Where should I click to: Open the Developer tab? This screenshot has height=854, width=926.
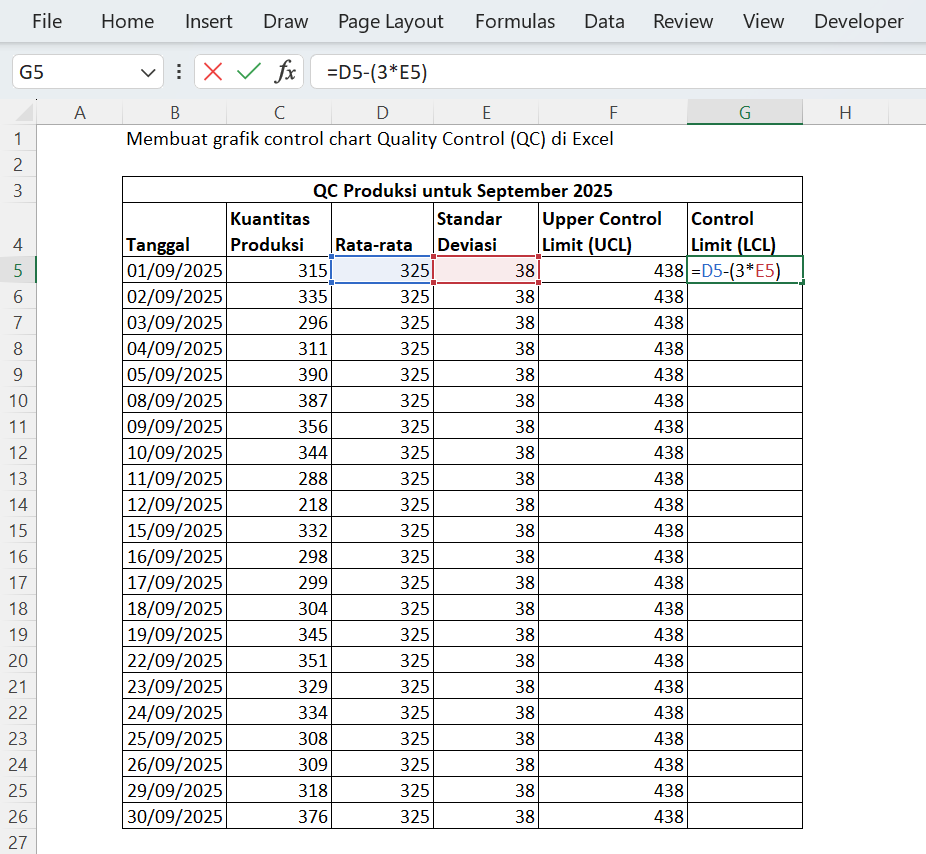tap(858, 21)
